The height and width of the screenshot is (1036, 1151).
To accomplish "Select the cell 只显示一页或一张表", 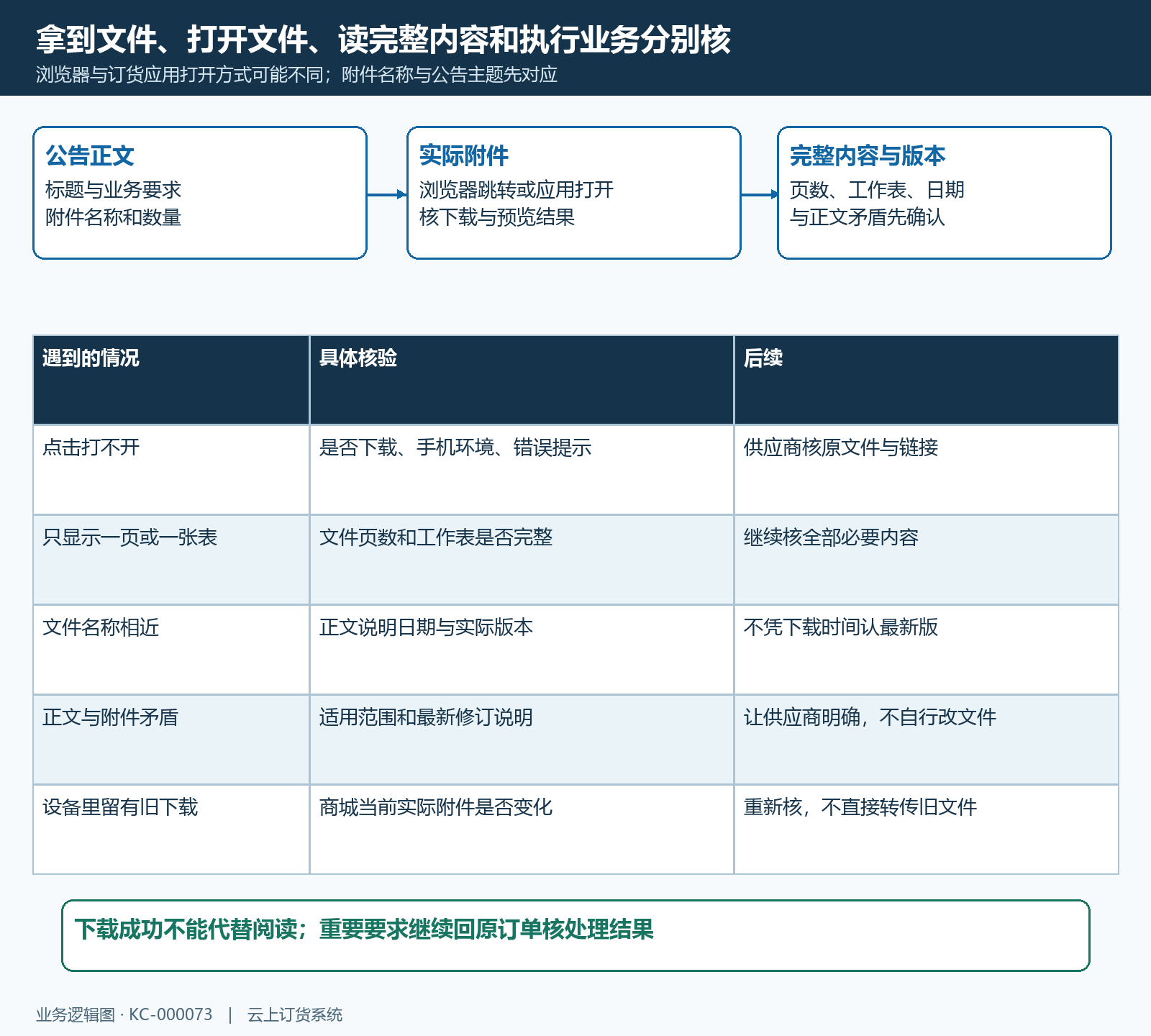I will 171,560.
